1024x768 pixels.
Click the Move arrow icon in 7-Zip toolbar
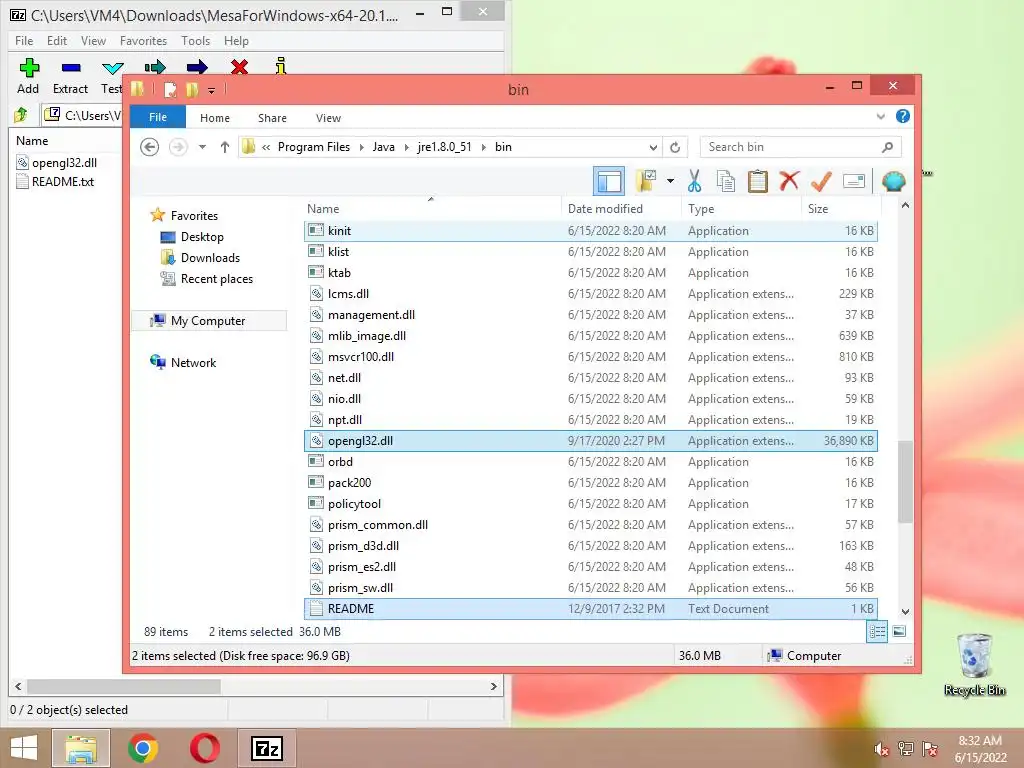pos(197,67)
